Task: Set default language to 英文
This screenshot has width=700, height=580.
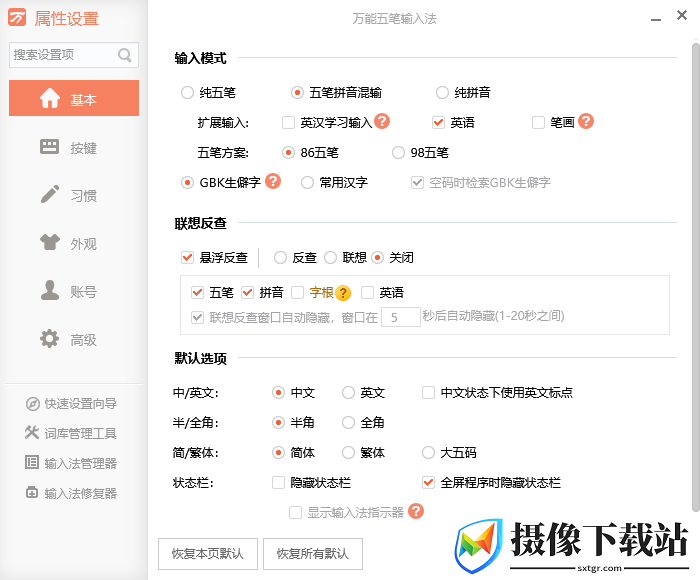Action: 348,392
